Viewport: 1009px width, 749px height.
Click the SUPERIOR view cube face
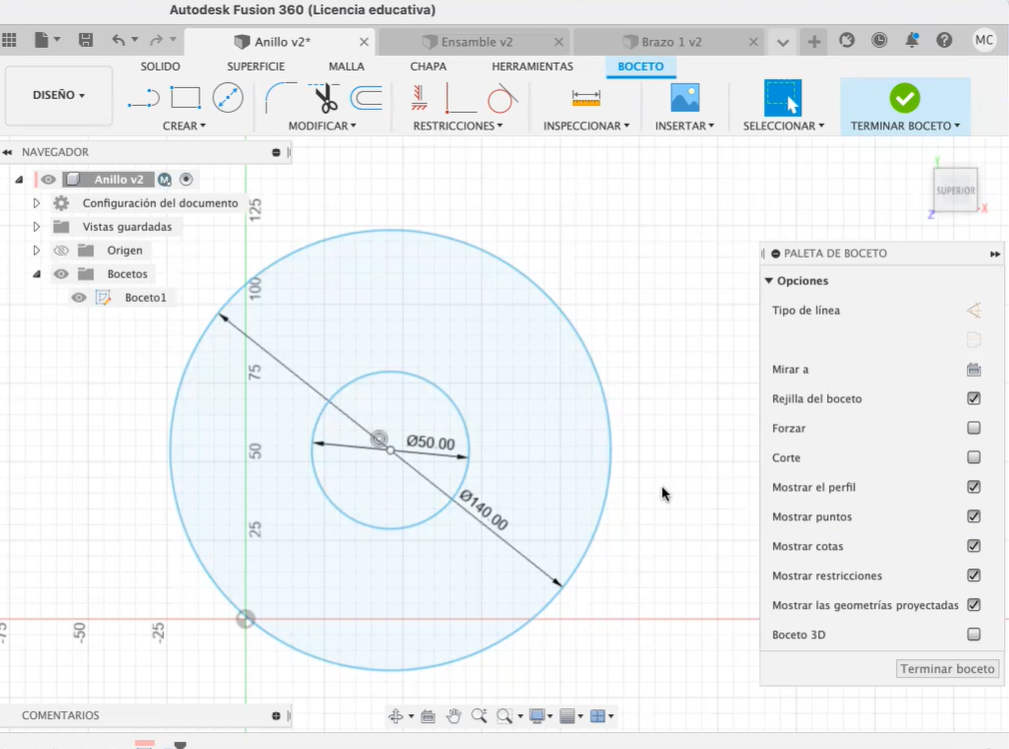956,190
